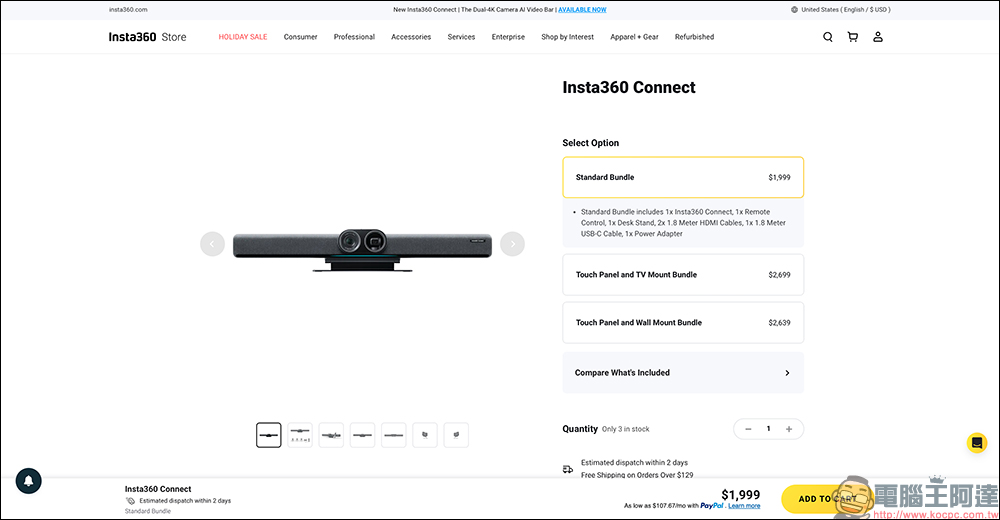
Task: Open the user account icon
Action: pyautogui.click(x=878, y=37)
